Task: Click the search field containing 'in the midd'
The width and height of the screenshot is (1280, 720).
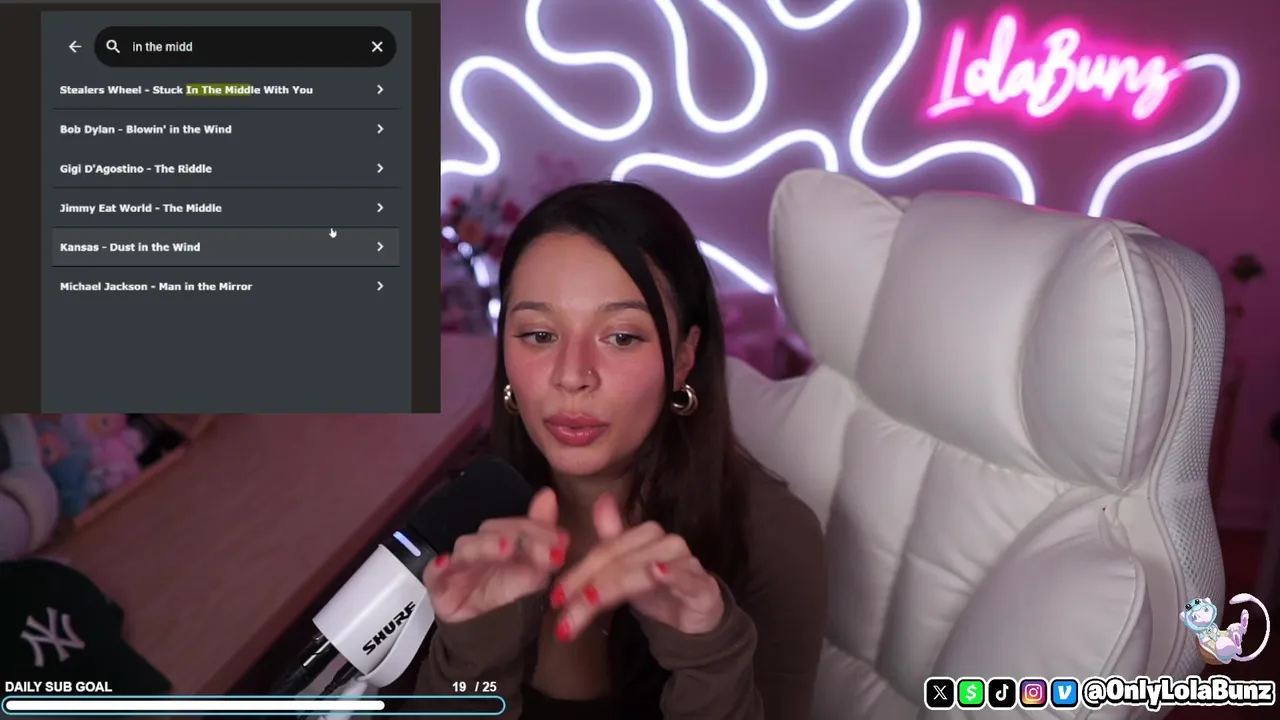Action: [x=246, y=47]
